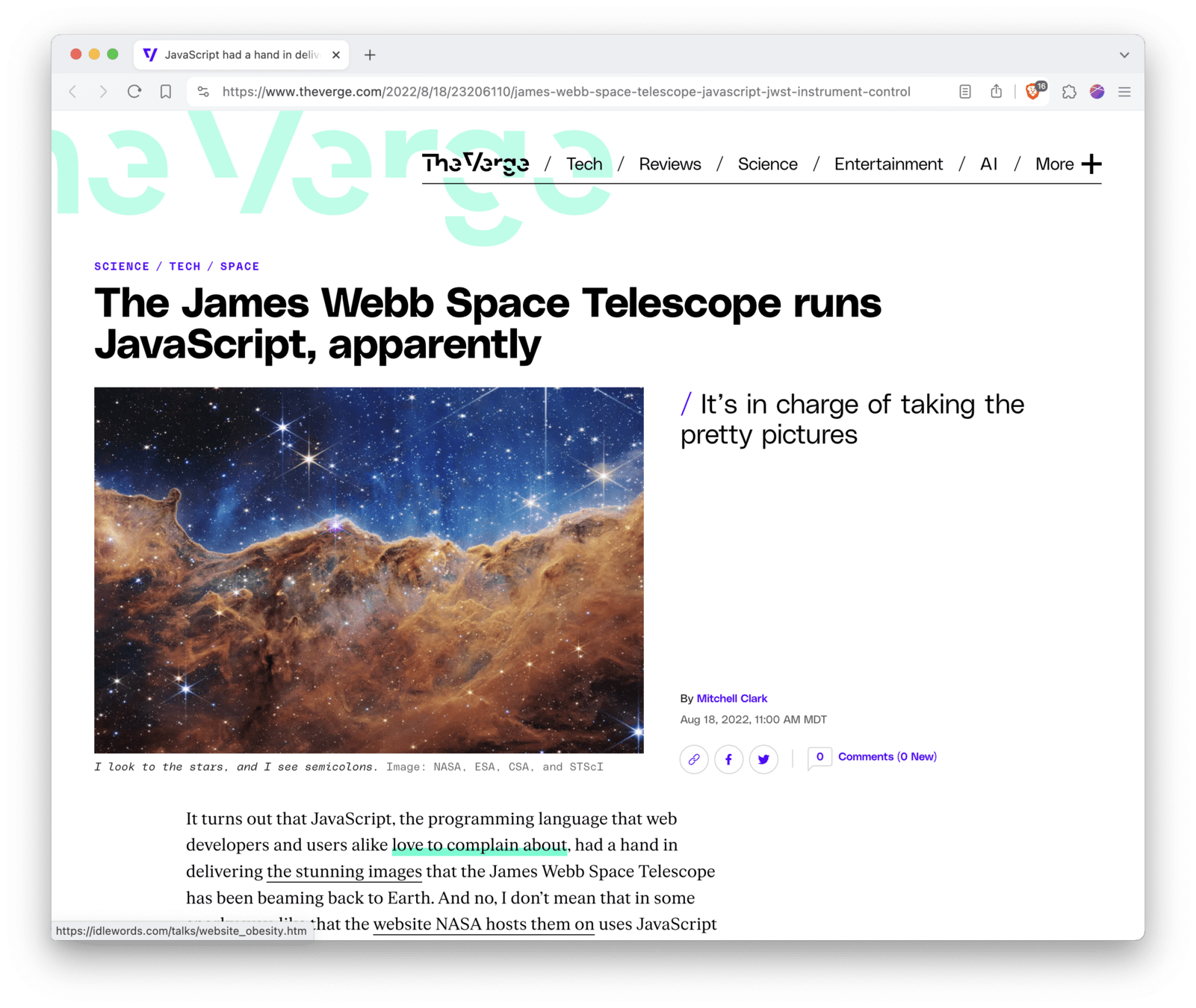1196x1008 pixels.
Task: Open the SCIENCE category breadcrumb
Action: [122, 267]
